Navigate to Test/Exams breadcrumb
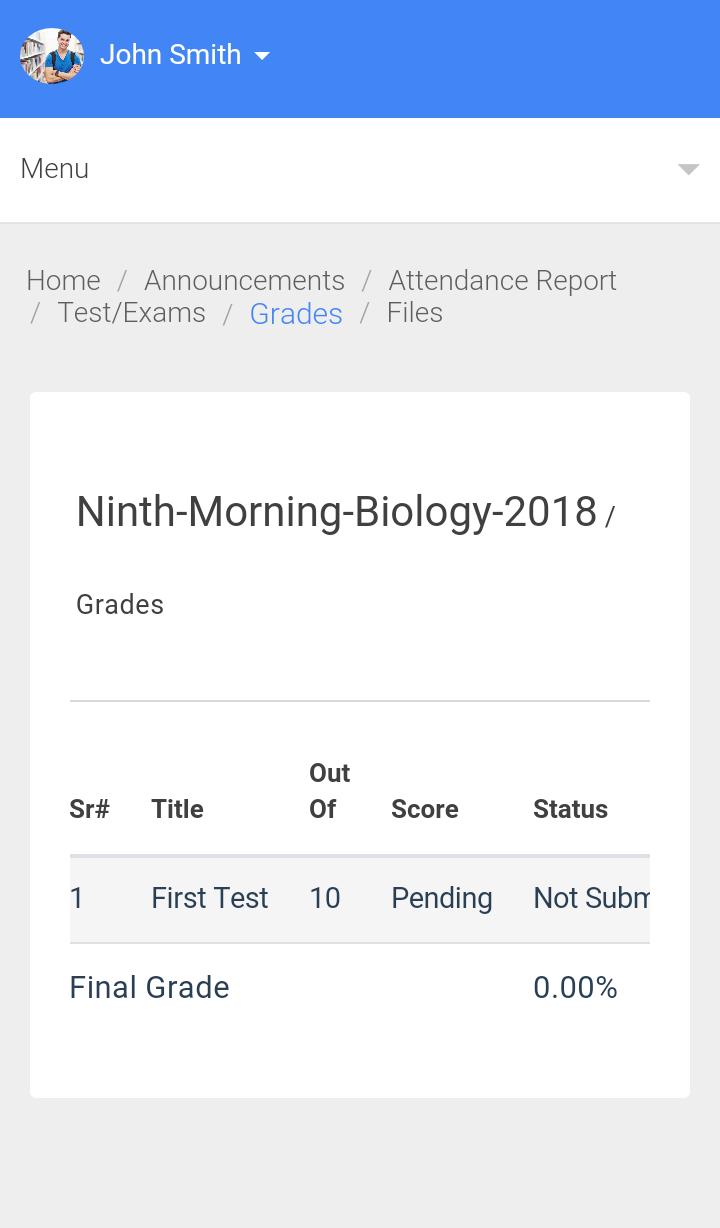Screen dimensions: 720x1228 pos(132,313)
